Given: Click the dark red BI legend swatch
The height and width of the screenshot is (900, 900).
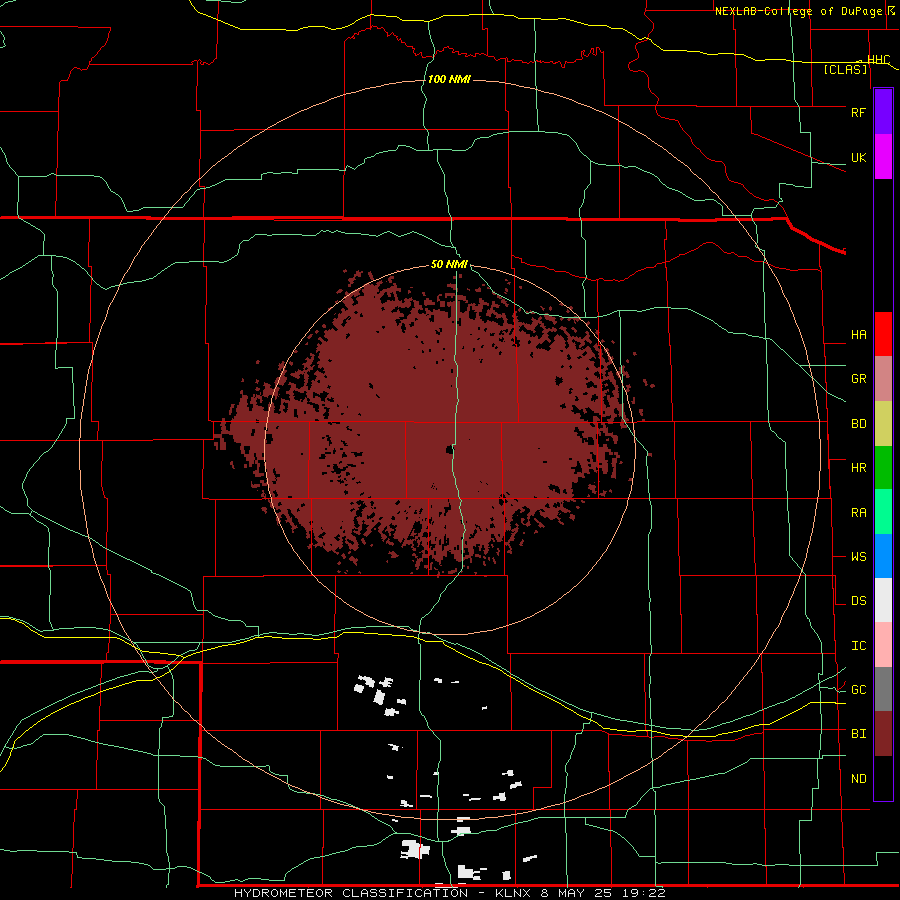Looking at the screenshot, I should [883, 734].
